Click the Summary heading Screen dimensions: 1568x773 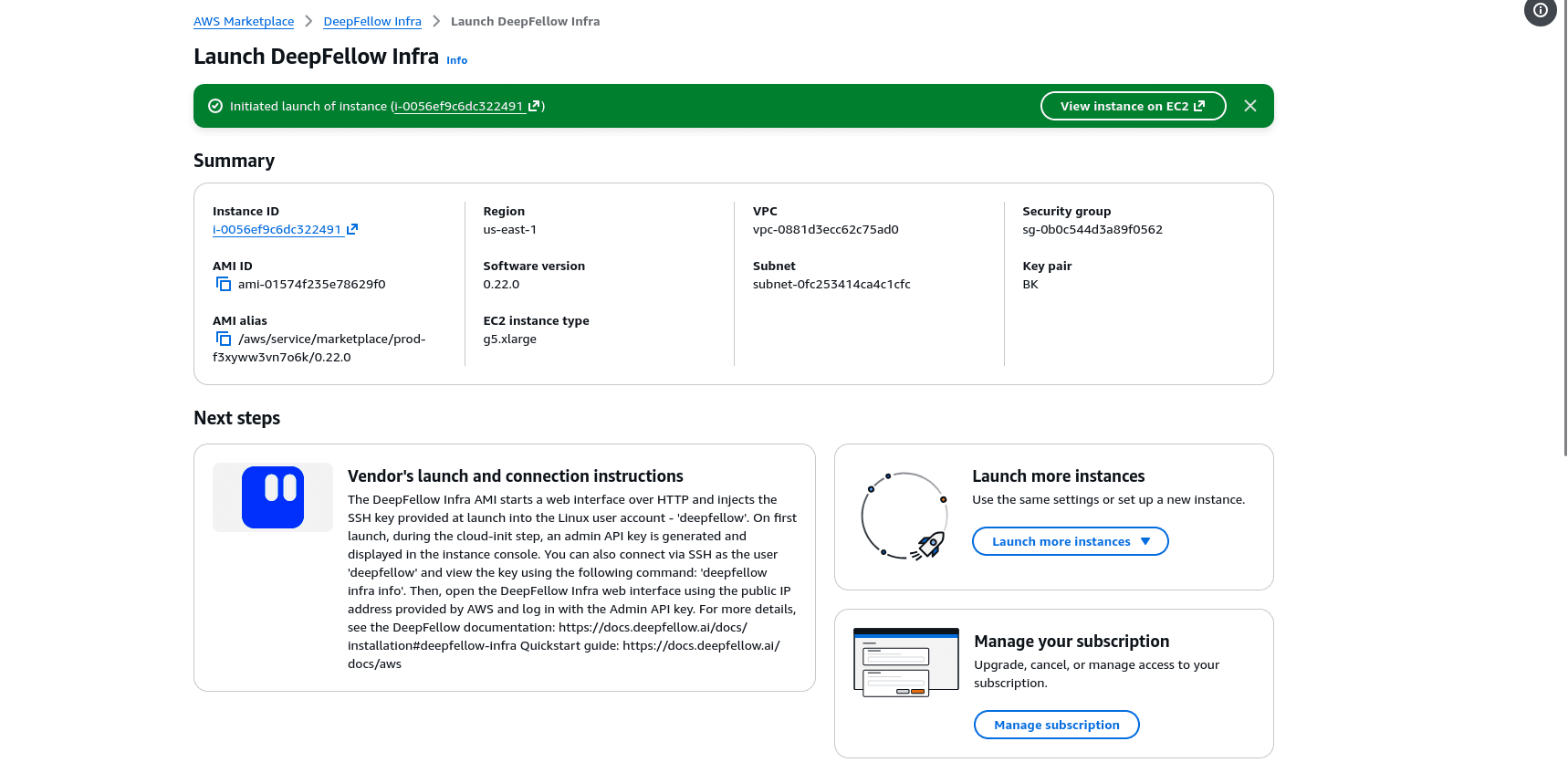tap(234, 161)
